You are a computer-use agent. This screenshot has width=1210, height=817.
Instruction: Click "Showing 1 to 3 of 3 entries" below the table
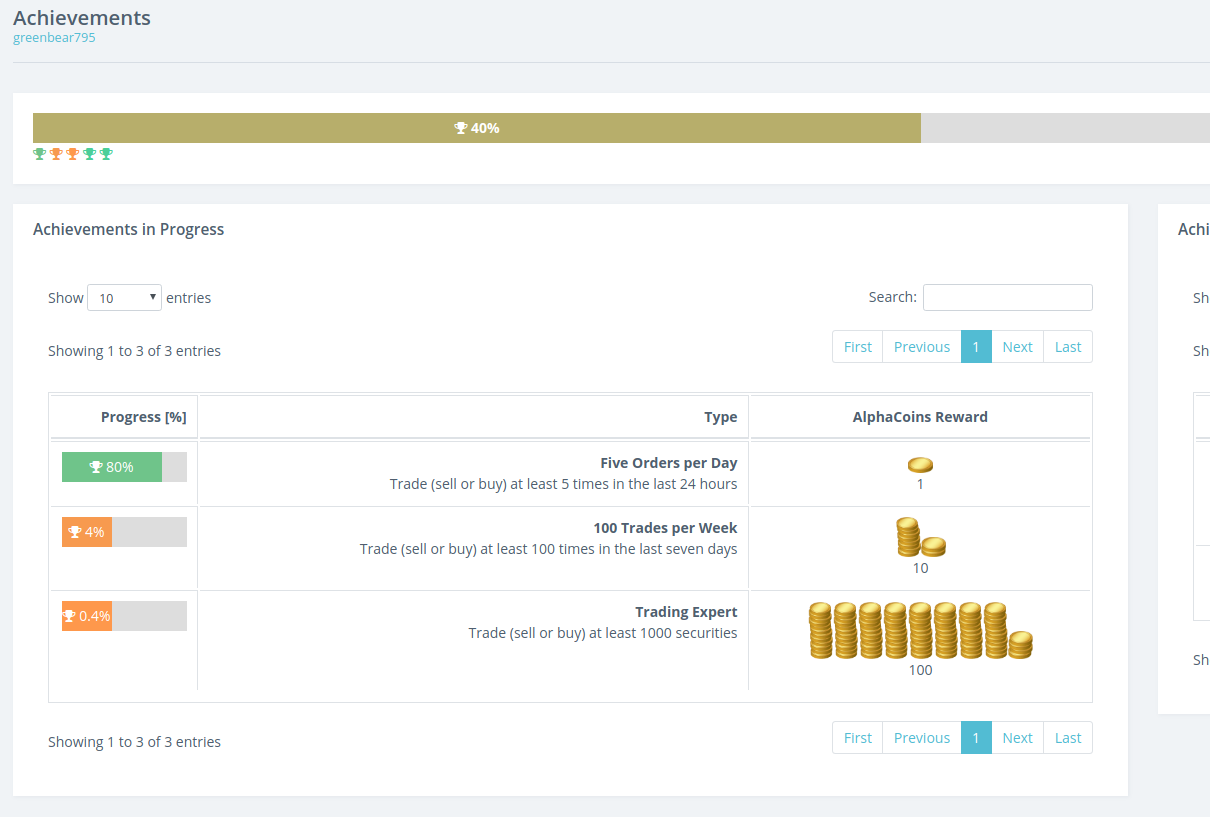tap(134, 742)
